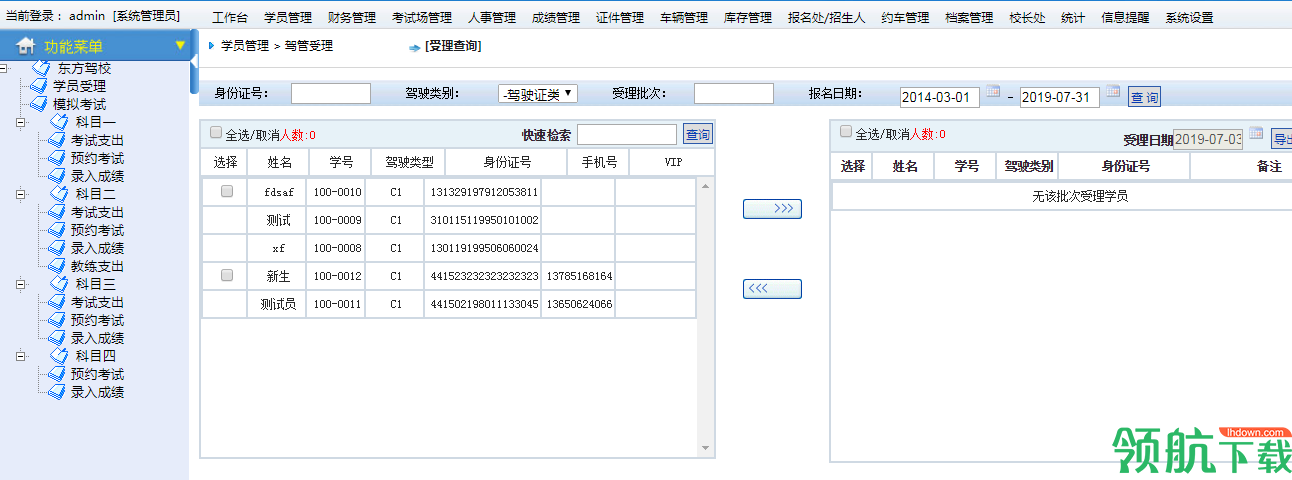Image resolution: width=1292 pixels, height=480 pixels.
Task: Check the box for student fdsaf
Action: 227,191
